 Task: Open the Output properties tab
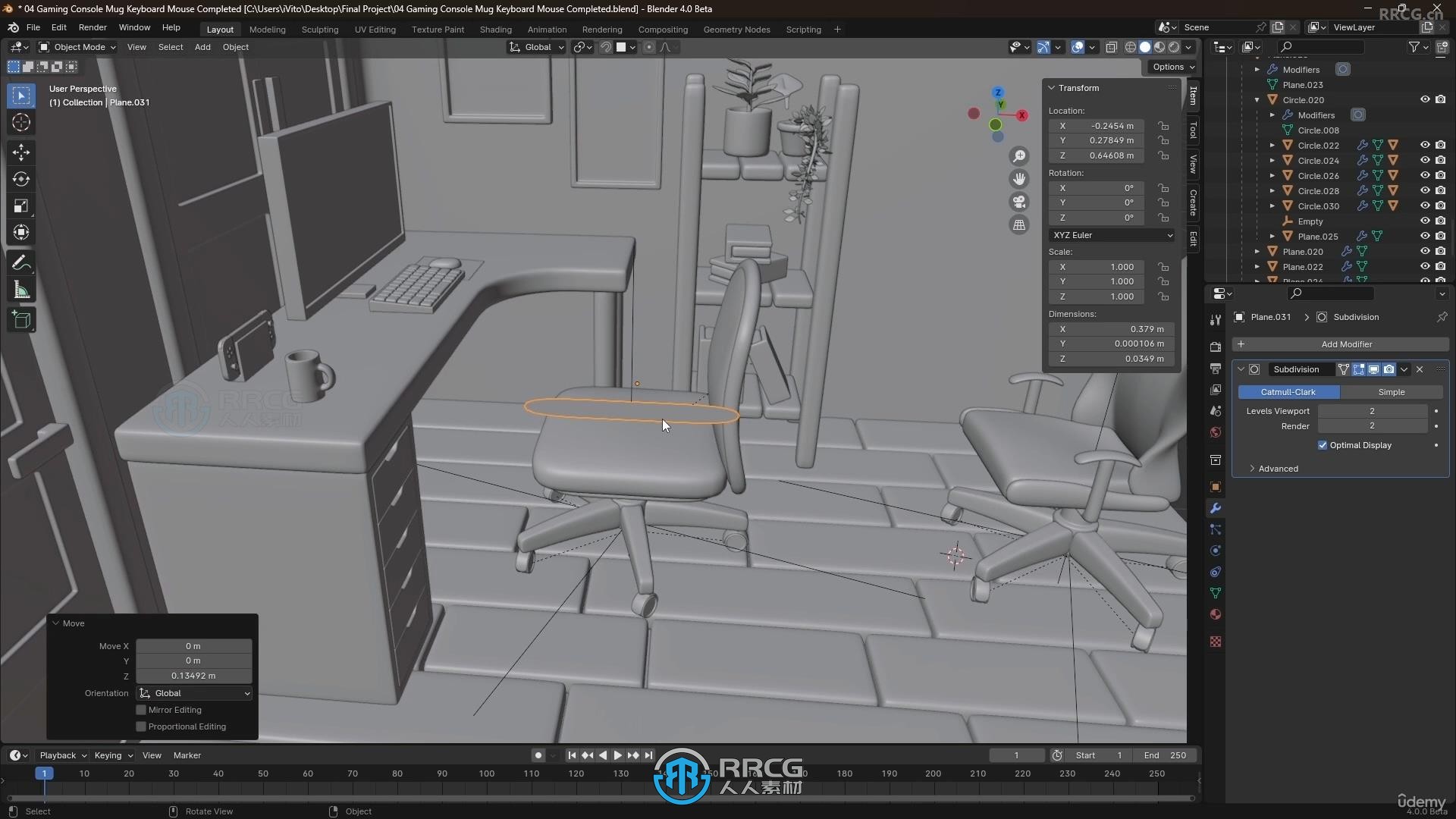(x=1216, y=368)
